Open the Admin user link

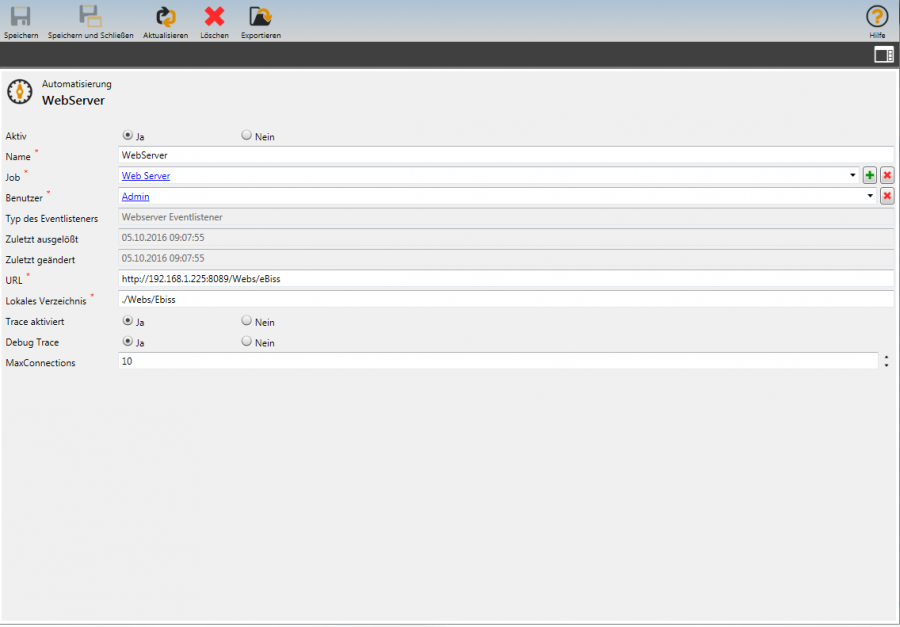(135, 196)
